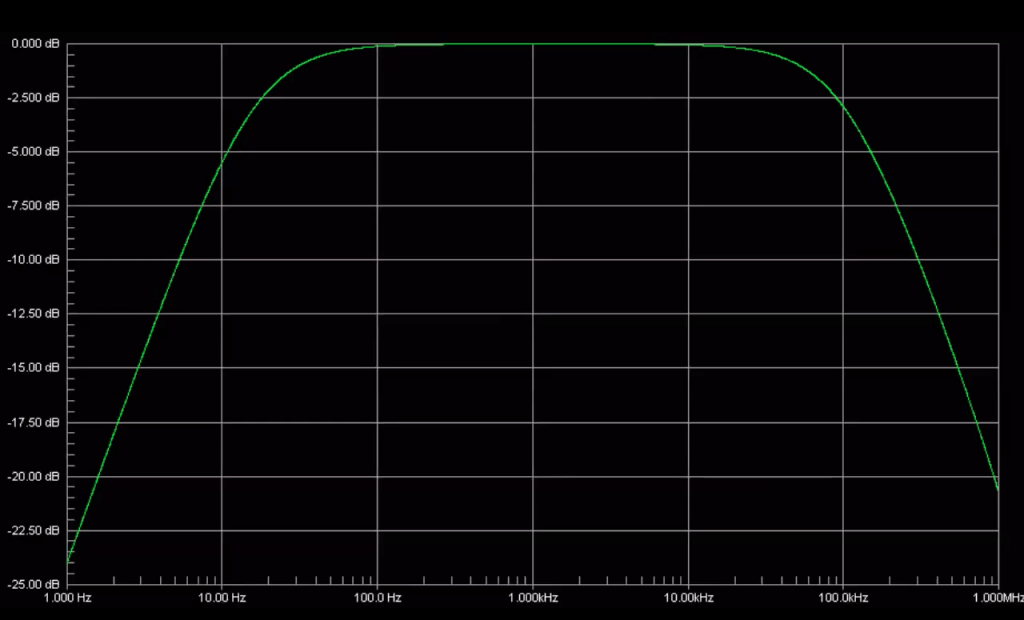Click the 1.000MHz frequency label

pyautogui.click(x=997, y=598)
